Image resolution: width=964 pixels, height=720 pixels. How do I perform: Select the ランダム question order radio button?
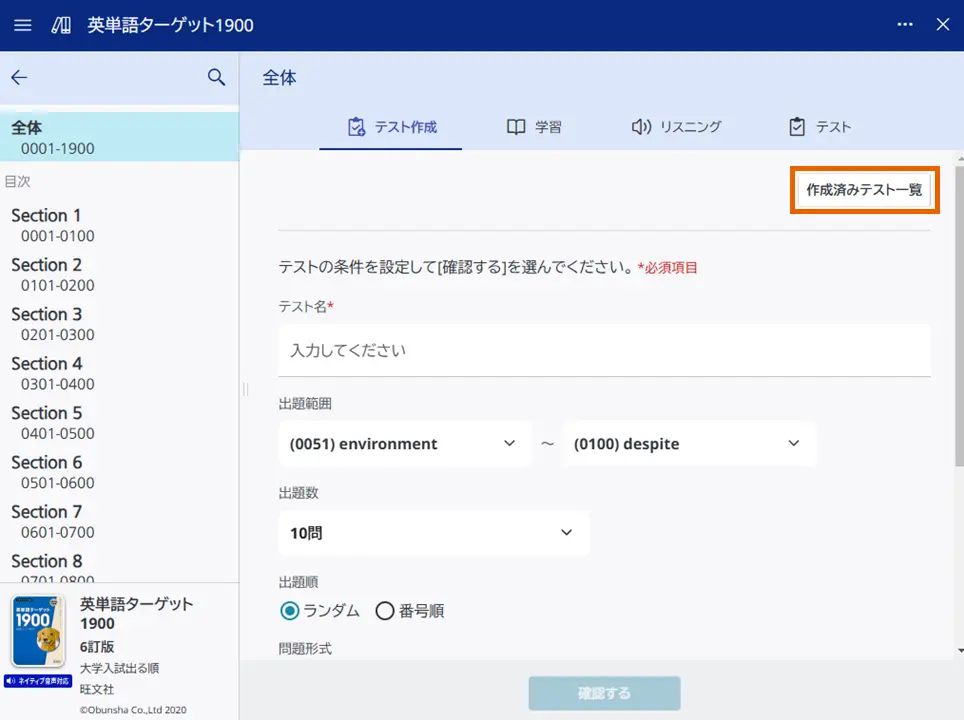tap(289, 613)
